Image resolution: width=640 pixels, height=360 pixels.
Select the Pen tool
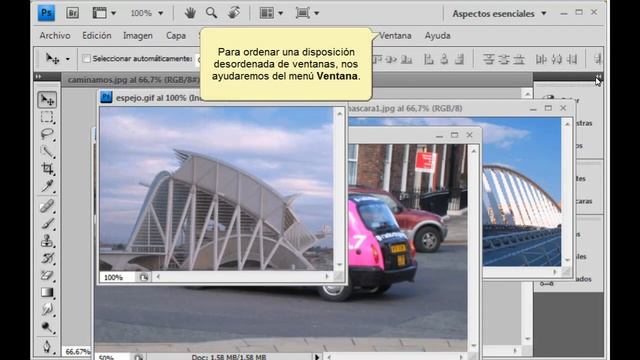(x=47, y=346)
